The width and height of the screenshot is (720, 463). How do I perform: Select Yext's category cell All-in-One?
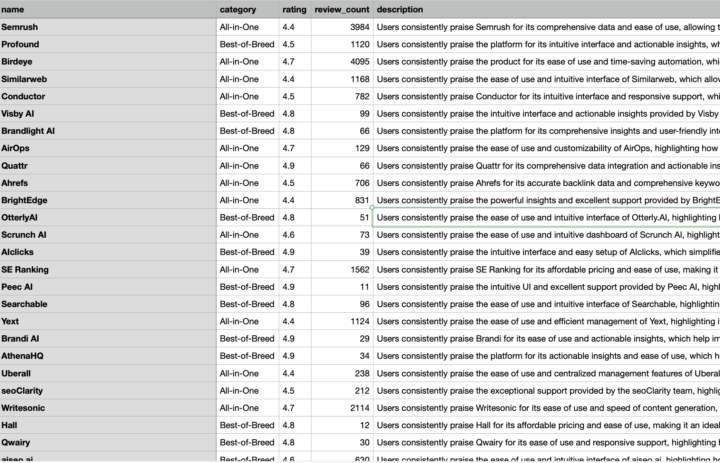(248, 322)
